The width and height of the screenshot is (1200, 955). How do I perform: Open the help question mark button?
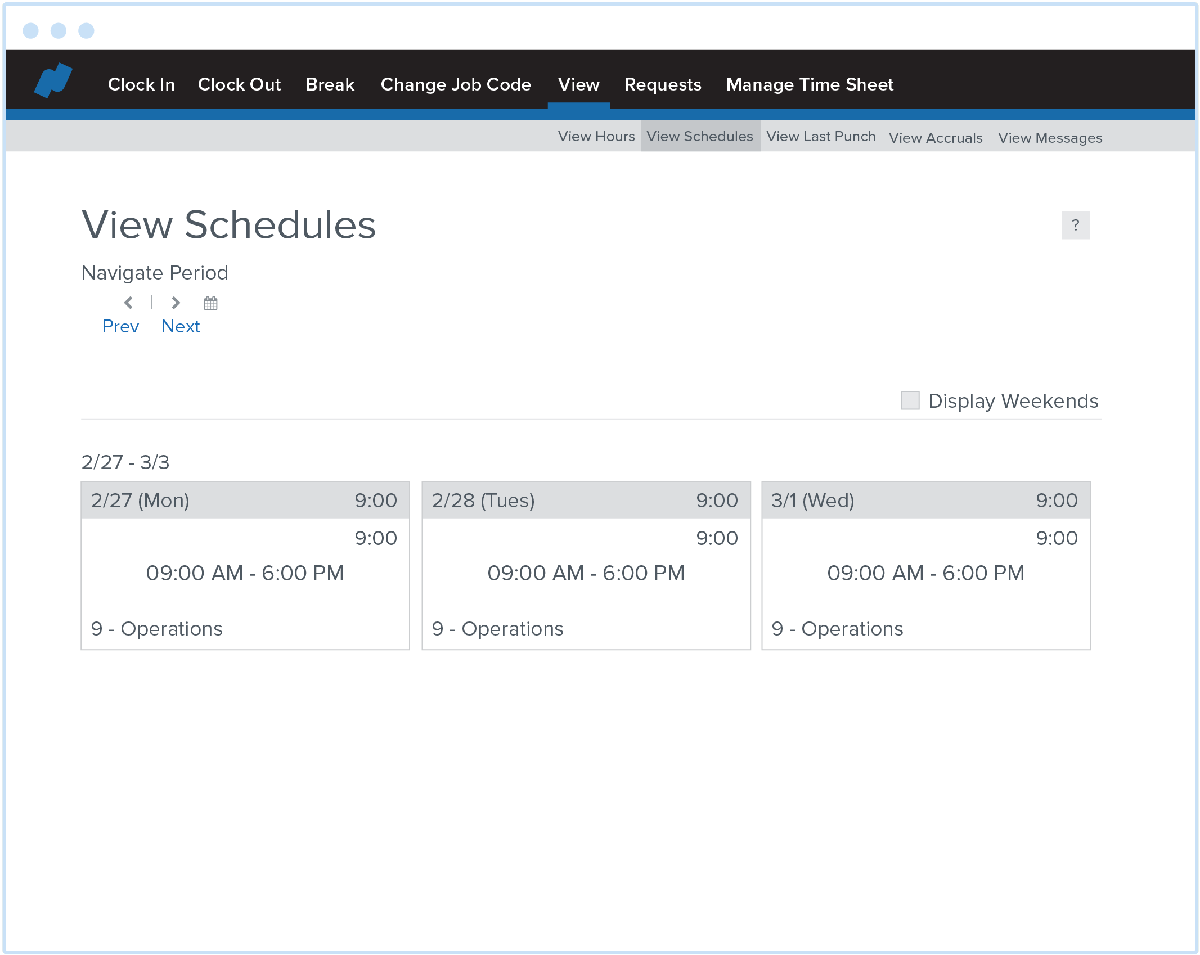(1075, 225)
